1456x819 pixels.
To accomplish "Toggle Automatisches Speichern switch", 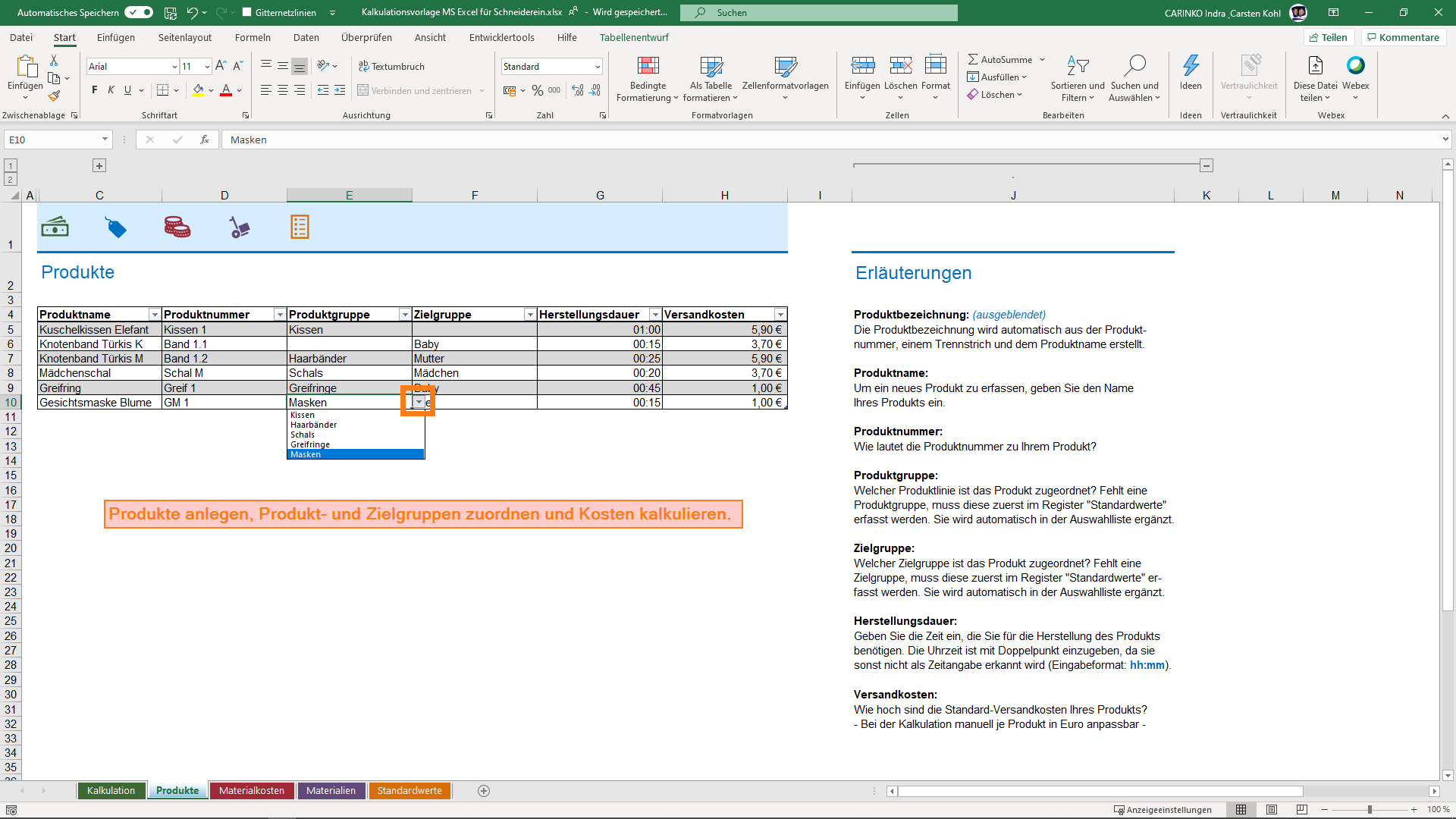I will 139,12.
